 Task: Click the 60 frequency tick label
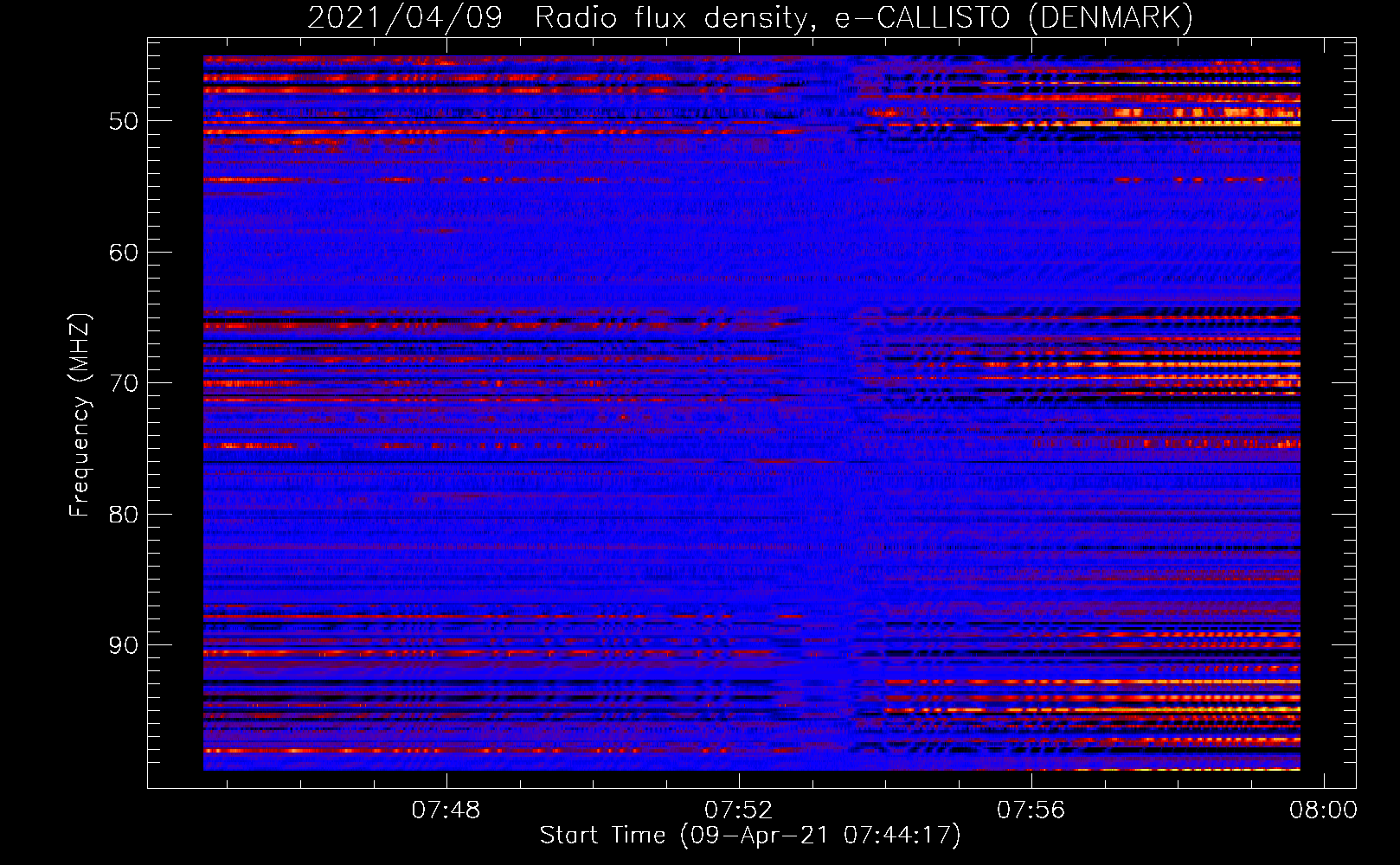click(x=124, y=253)
